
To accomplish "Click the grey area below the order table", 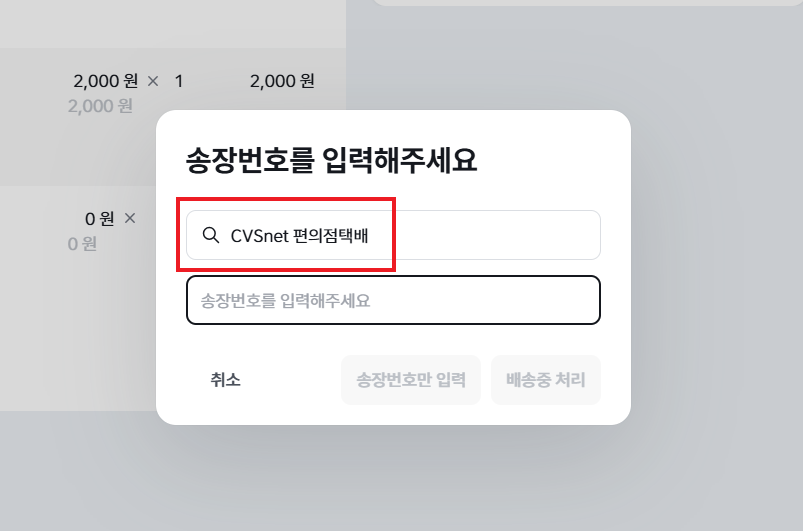I will click(x=77, y=471).
